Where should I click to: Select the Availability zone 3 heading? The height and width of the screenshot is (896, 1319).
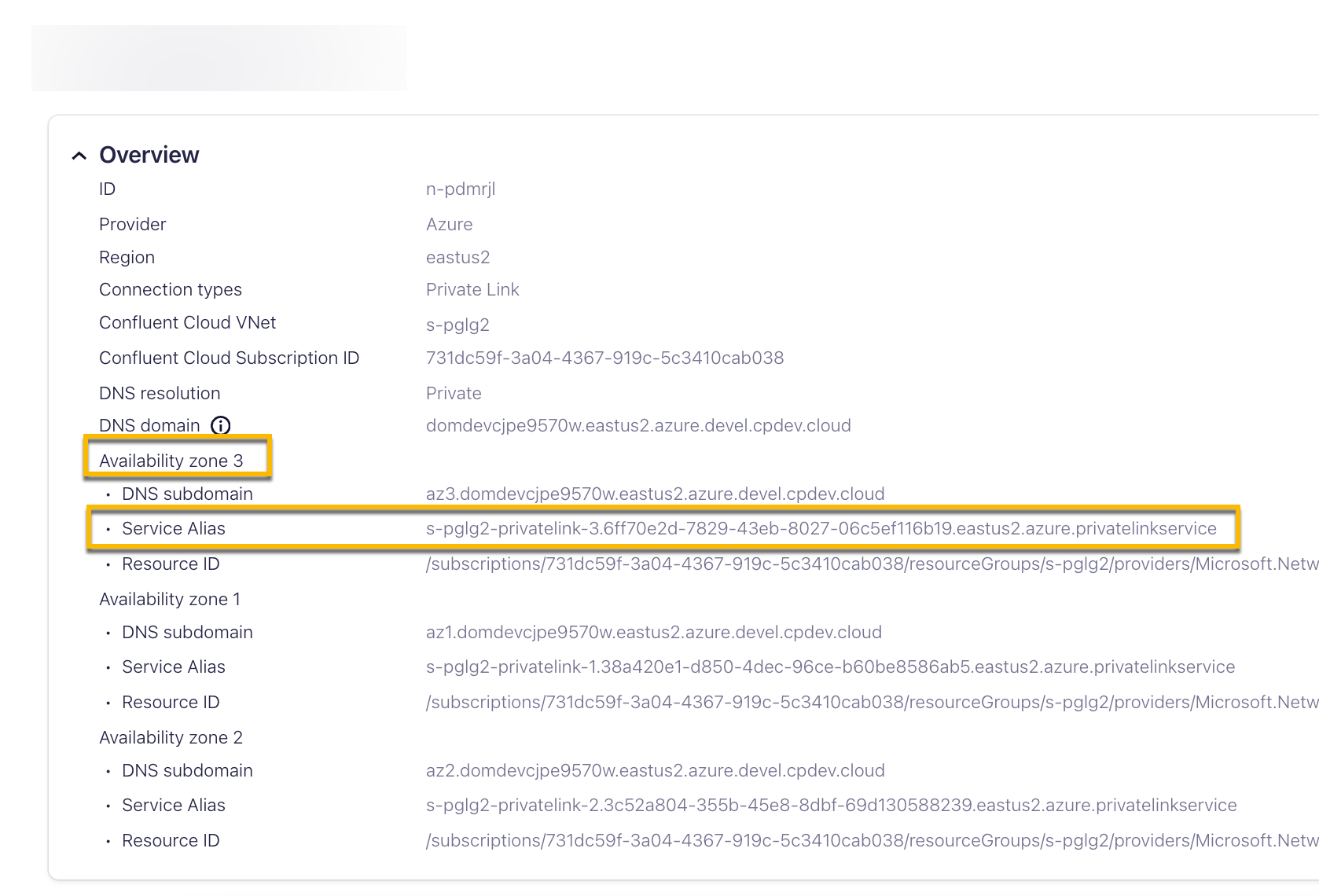(171, 460)
